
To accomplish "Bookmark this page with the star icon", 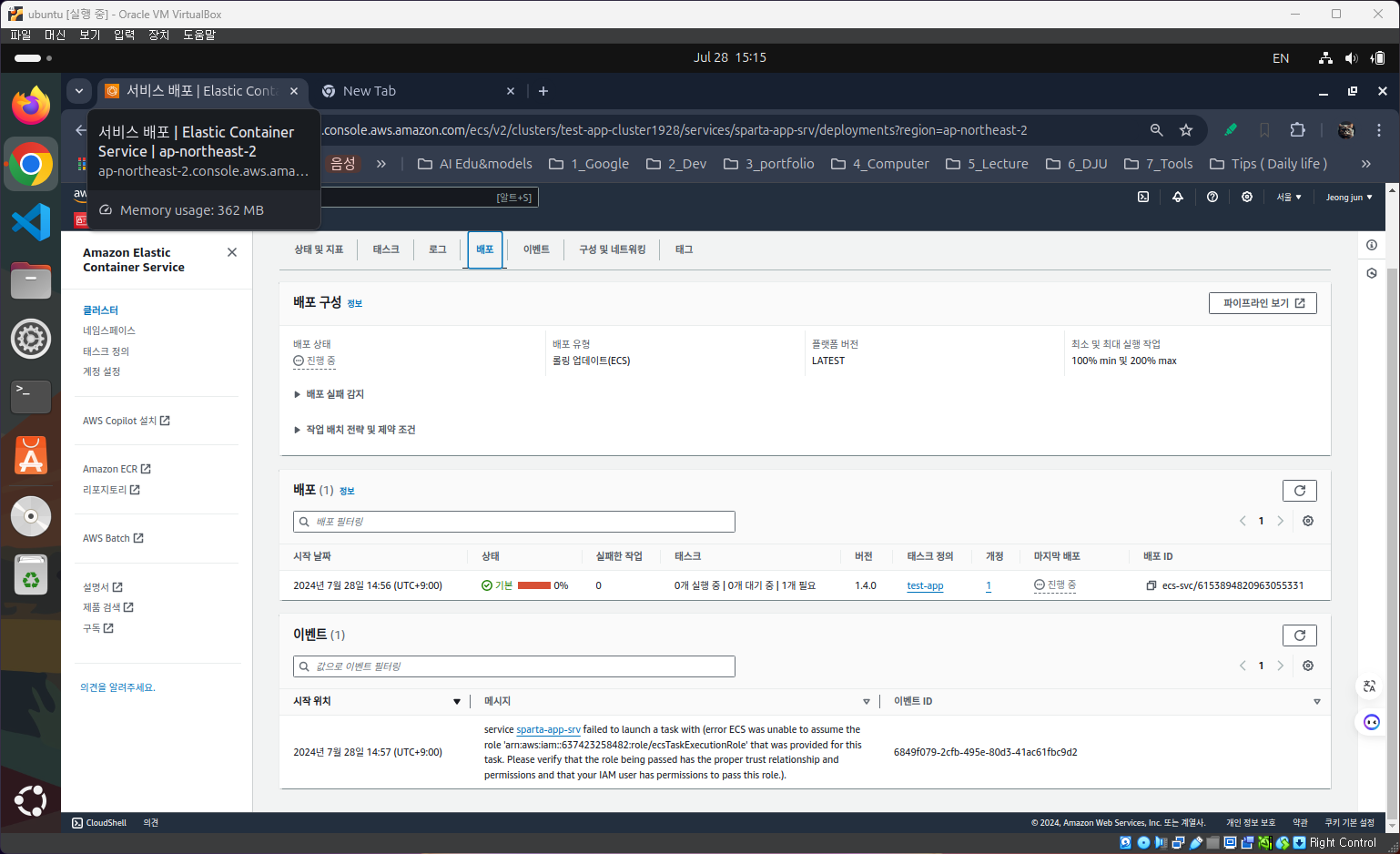I will pos(1186,130).
